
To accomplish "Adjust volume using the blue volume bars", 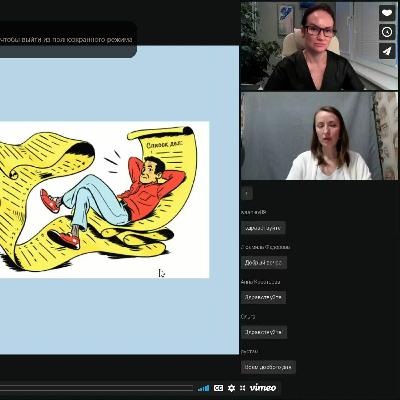I will pos(203,388).
